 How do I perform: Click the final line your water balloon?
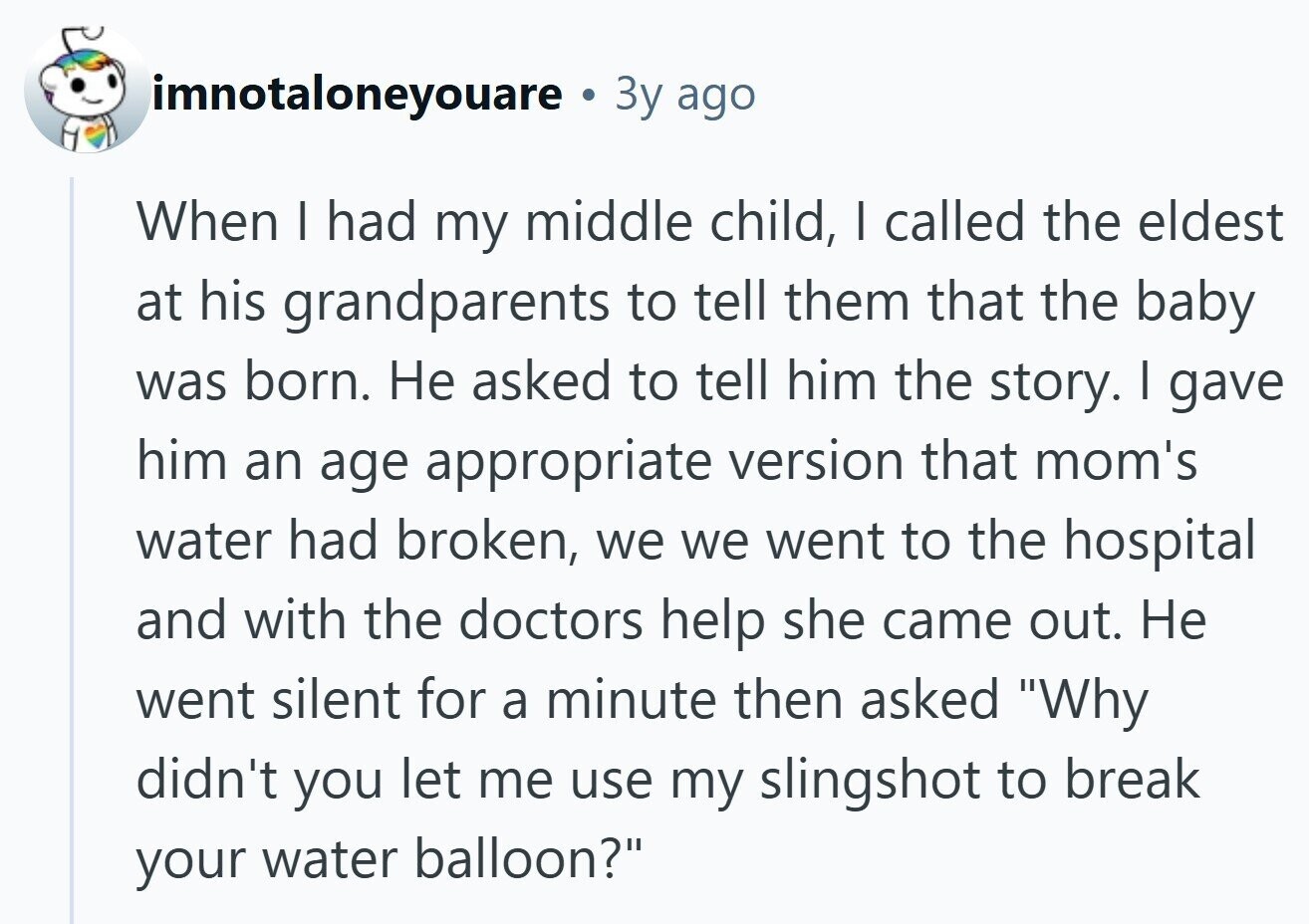click(390, 858)
